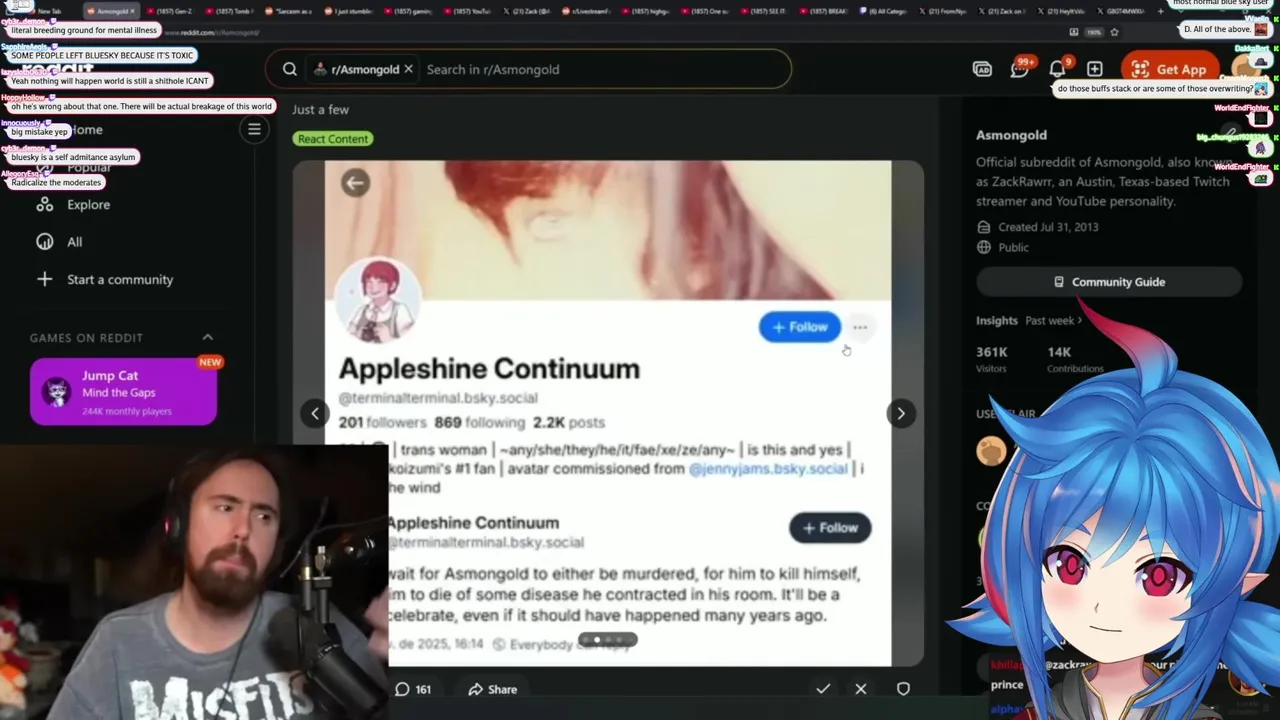Toggle the sidebar hamburger collapse button
Viewport: 1280px width, 720px height.
(x=254, y=129)
